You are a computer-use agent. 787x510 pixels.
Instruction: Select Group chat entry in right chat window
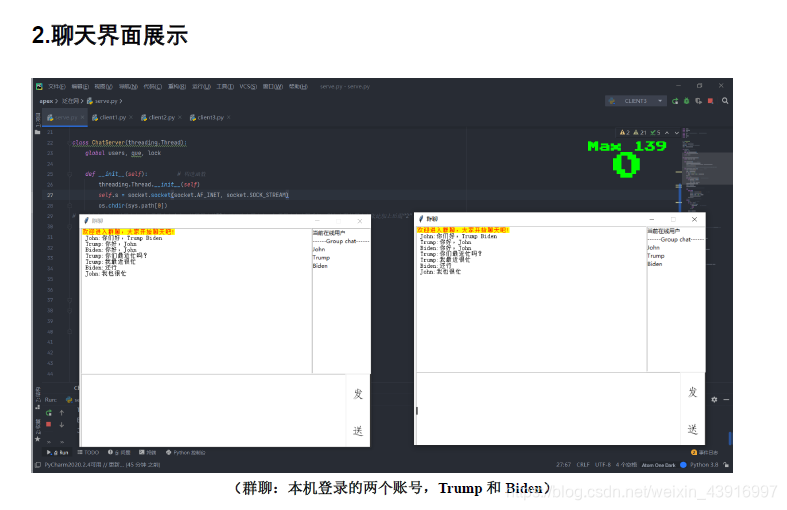[x=676, y=240]
